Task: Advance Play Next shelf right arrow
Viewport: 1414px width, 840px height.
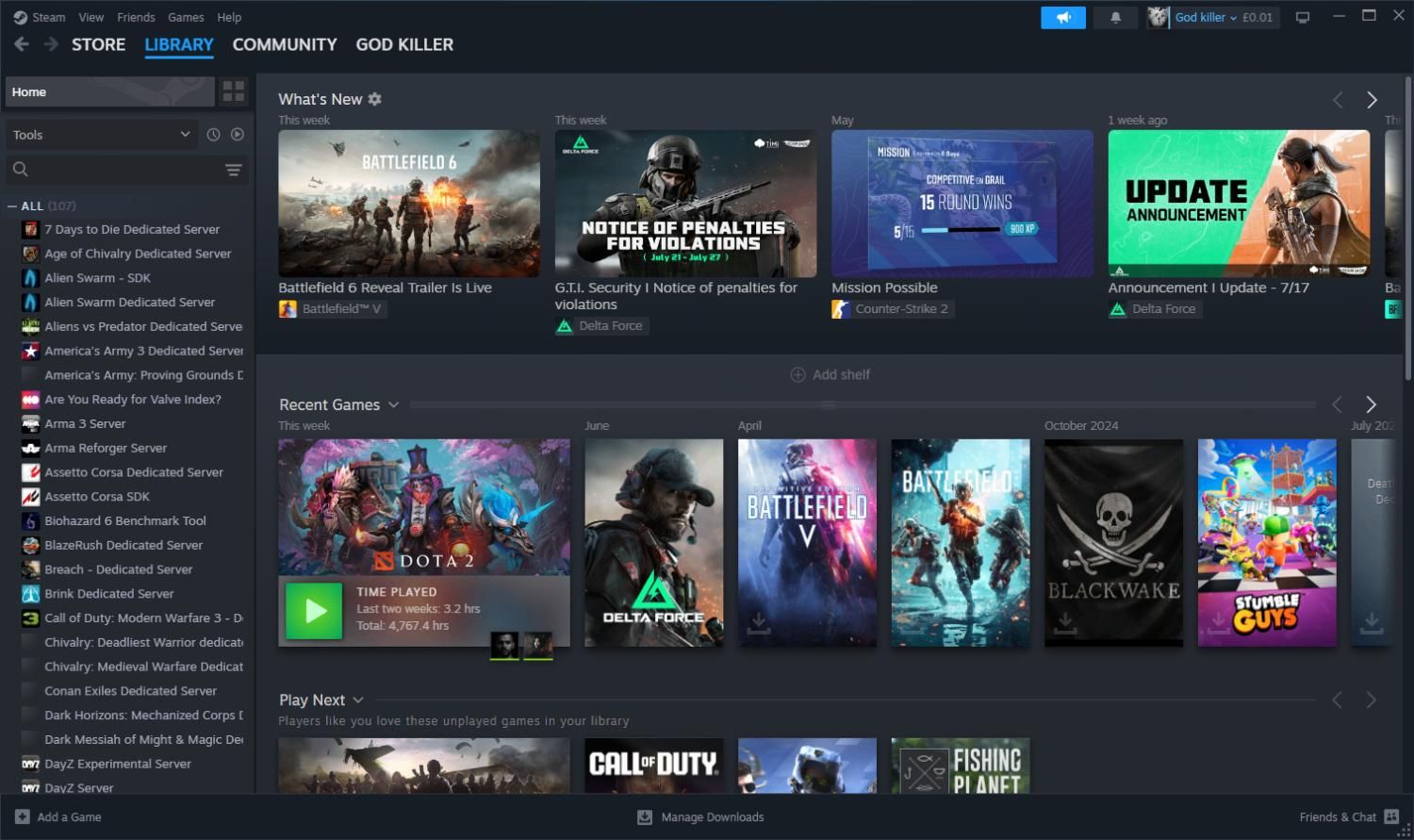Action: tap(1372, 700)
